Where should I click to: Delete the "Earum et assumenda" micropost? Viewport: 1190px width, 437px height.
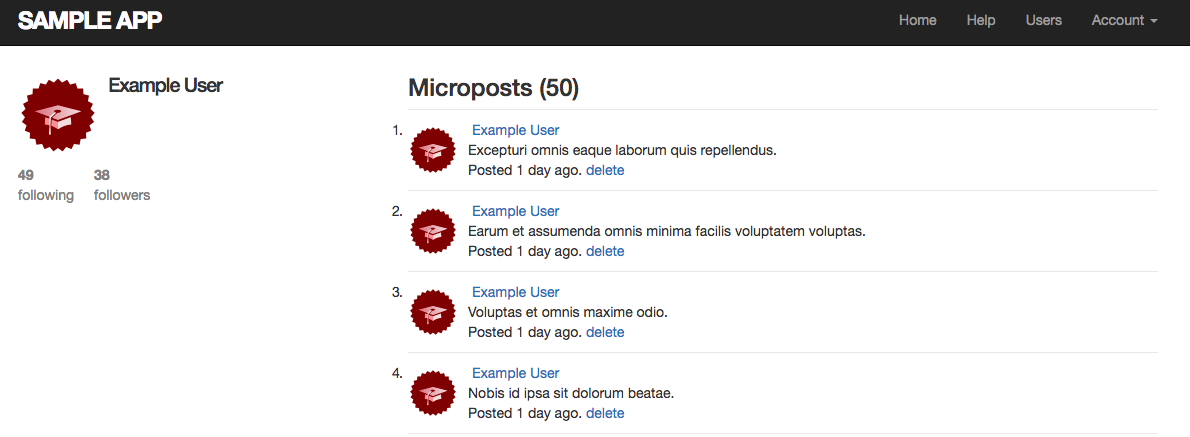[x=605, y=251]
